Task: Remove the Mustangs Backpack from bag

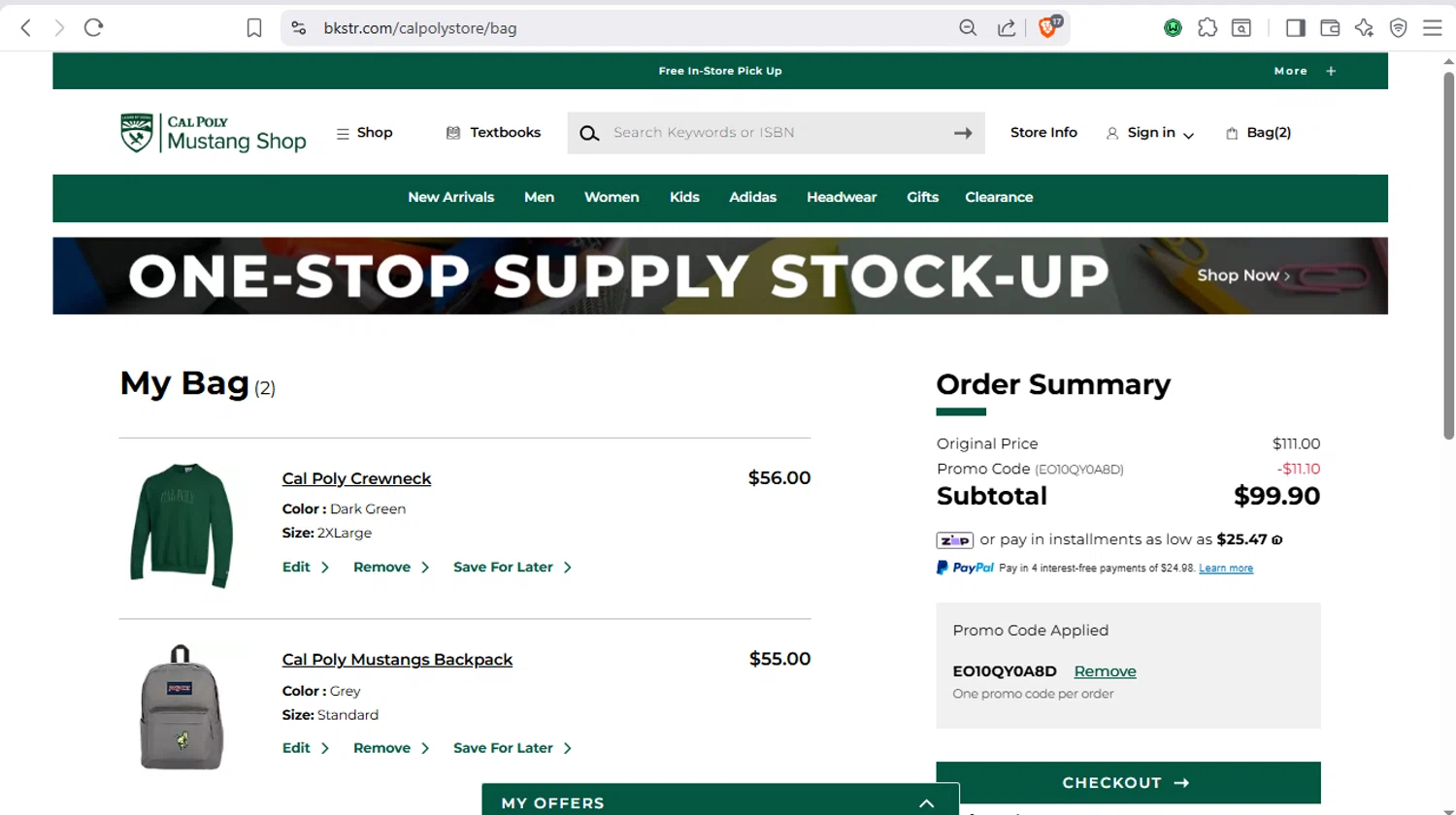Action: point(390,748)
